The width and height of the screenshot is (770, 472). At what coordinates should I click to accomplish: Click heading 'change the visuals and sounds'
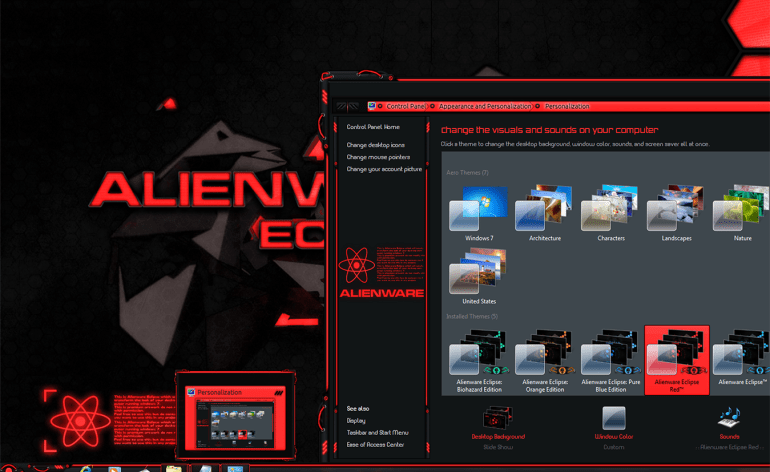click(549, 130)
